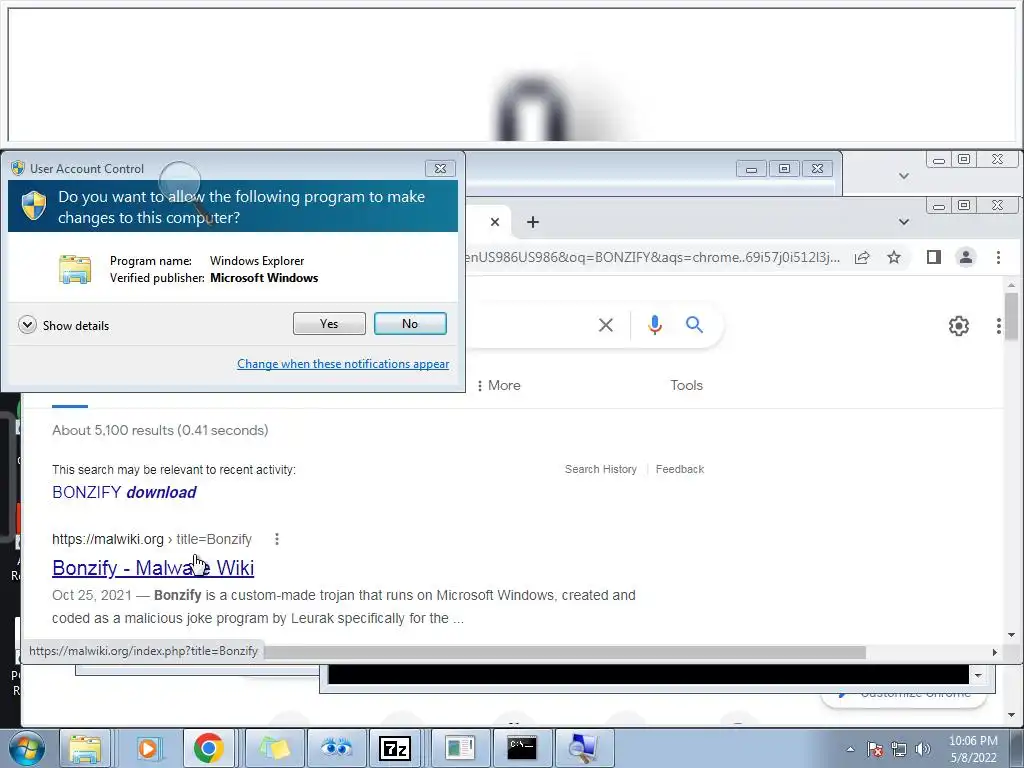Close the current Chrome tab
The image size is (1024, 768).
click(495, 222)
